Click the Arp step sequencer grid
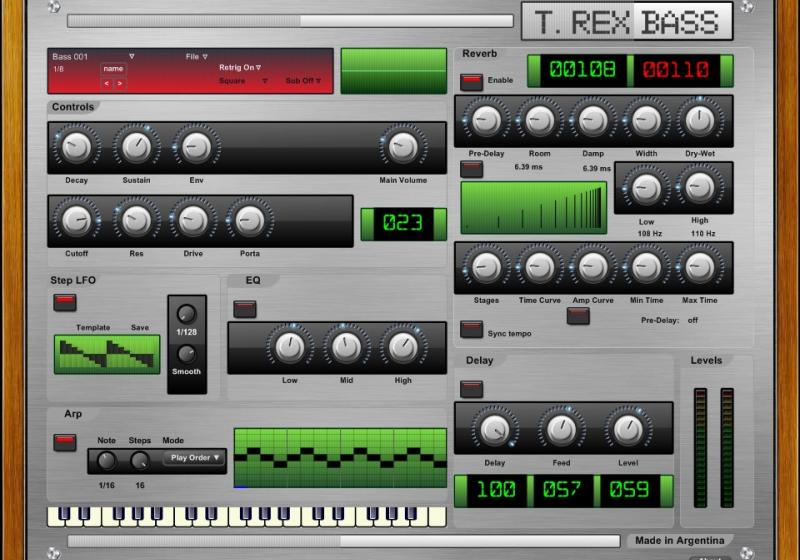Viewport: 800px width, 560px height. pos(340,458)
